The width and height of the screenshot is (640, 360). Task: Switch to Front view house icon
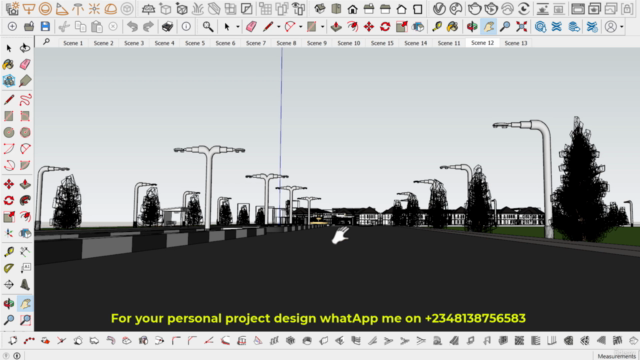tap(353, 9)
